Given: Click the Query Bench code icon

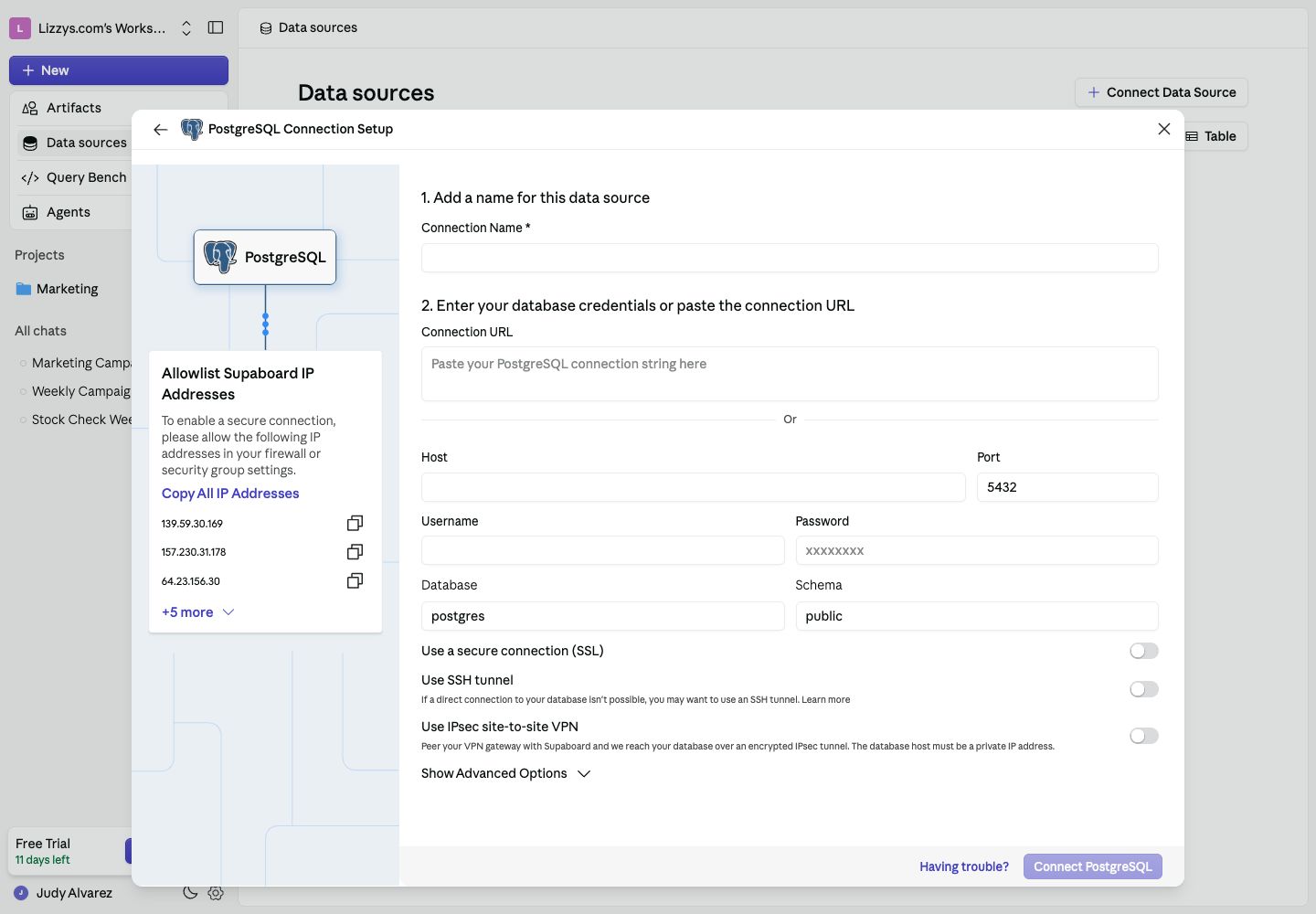Looking at the screenshot, I should pos(30,178).
